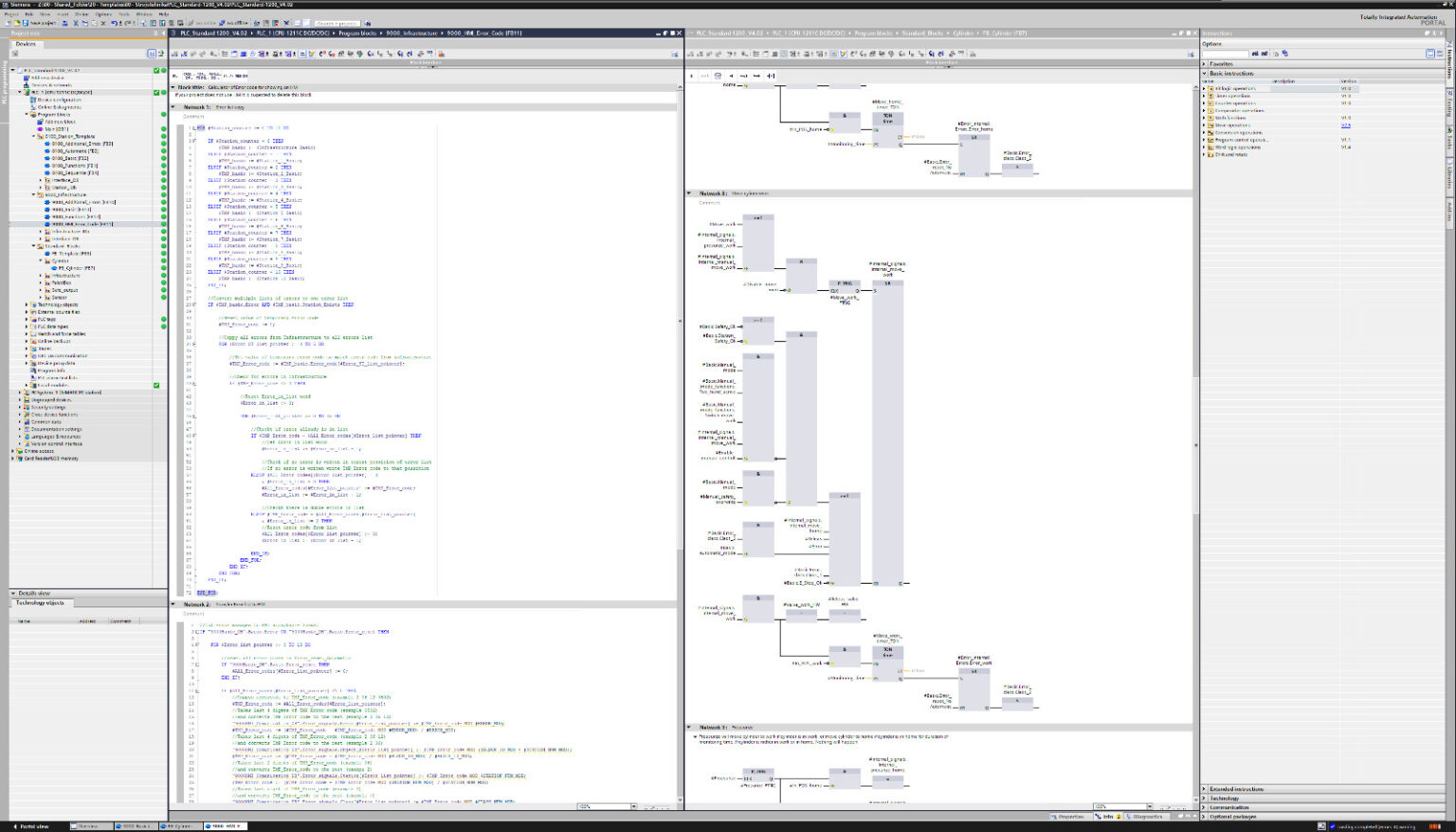Expand Timer operations instruction folder

1205,96
